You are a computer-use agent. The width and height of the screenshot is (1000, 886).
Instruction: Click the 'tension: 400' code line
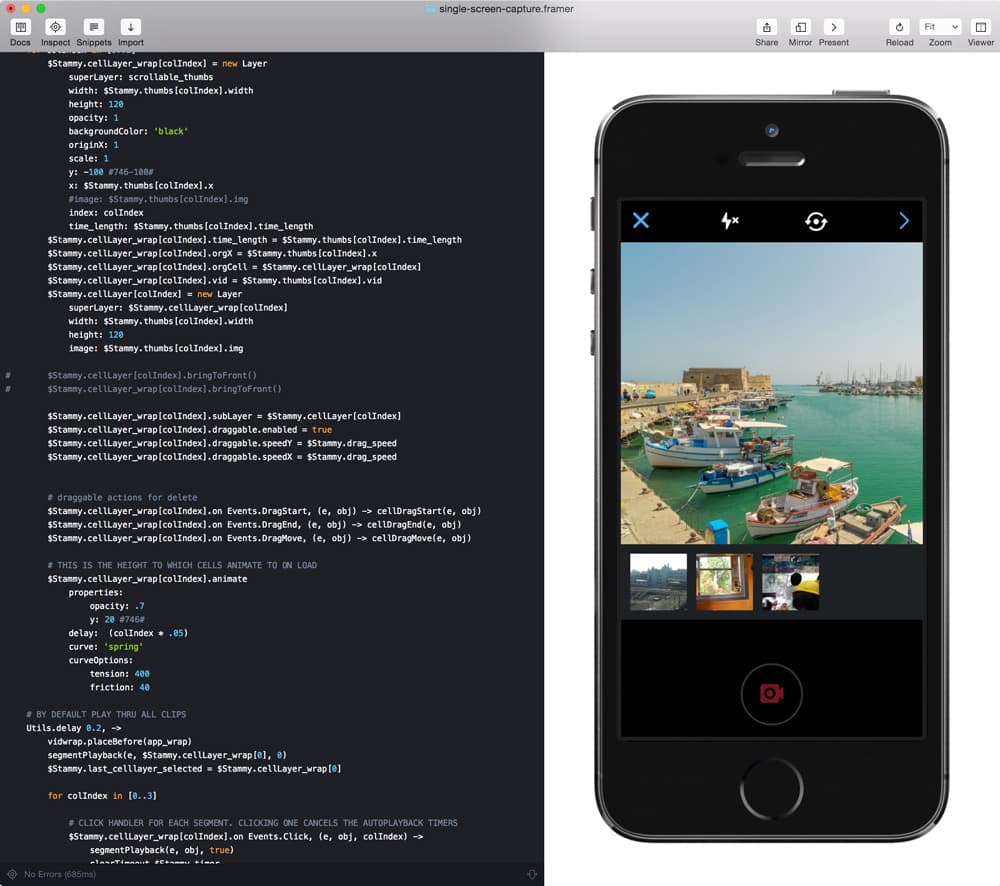(120, 674)
